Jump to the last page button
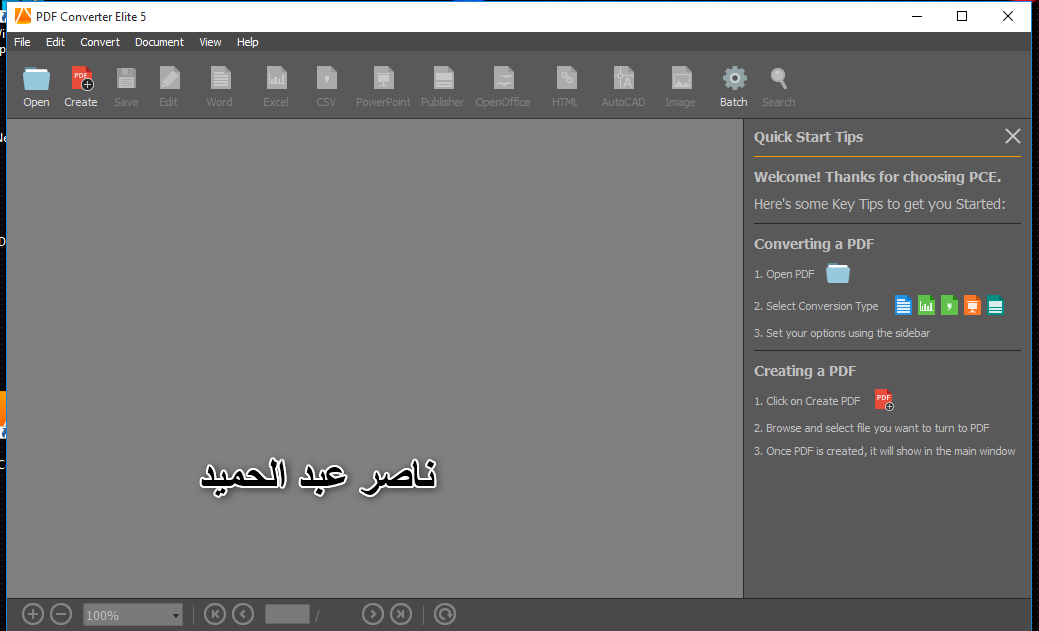The image size is (1039, 631). point(401,614)
